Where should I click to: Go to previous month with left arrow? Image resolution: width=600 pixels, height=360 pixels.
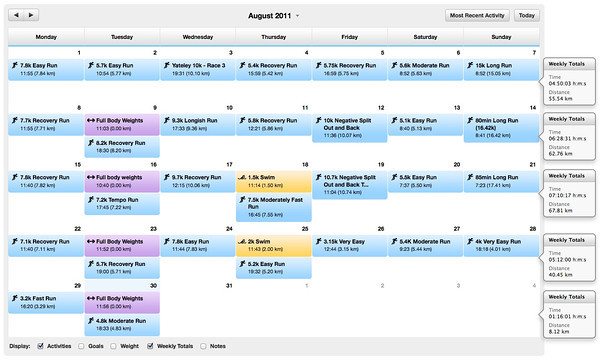point(16,15)
